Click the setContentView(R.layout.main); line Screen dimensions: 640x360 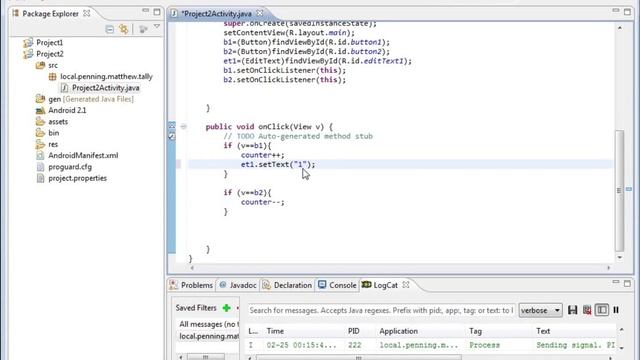pos(289,33)
